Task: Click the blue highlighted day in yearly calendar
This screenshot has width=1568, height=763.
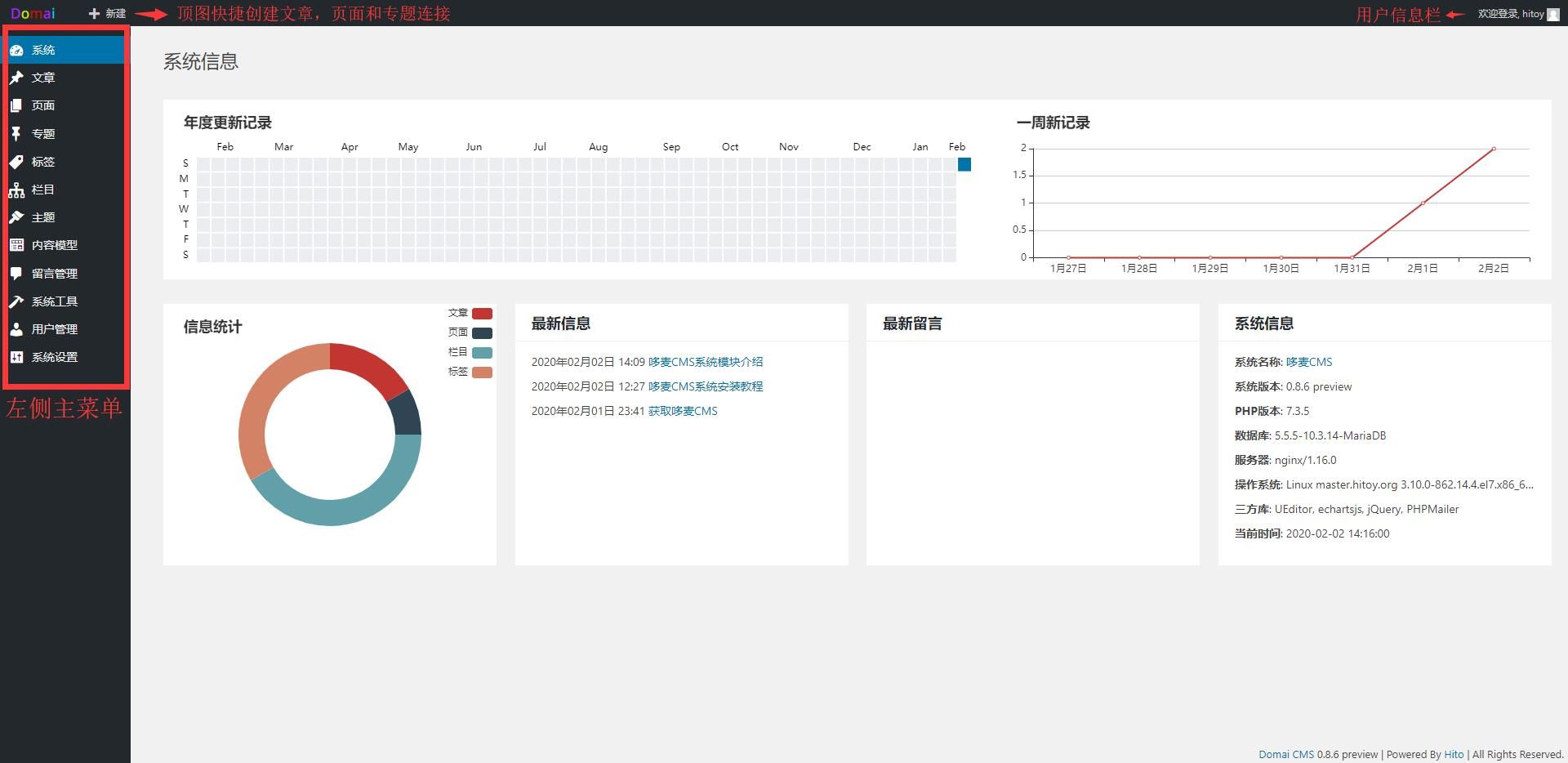Action: click(x=964, y=164)
